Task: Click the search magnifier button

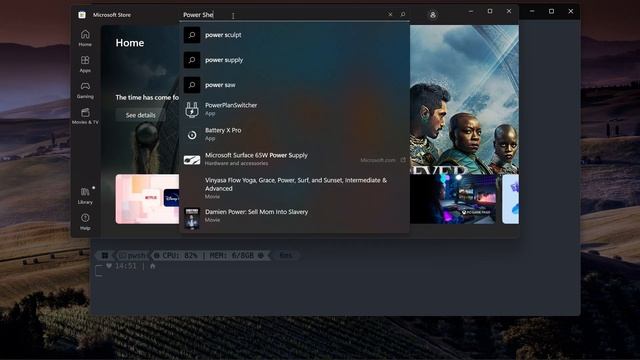Action: click(x=403, y=14)
